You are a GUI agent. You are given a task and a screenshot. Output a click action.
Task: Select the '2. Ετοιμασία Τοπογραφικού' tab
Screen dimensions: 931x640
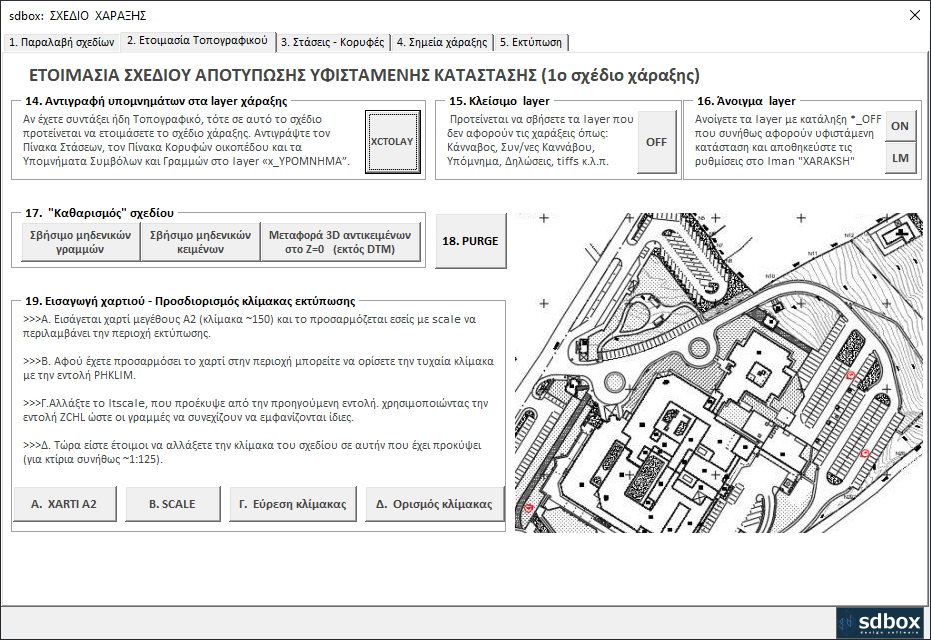click(198, 40)
